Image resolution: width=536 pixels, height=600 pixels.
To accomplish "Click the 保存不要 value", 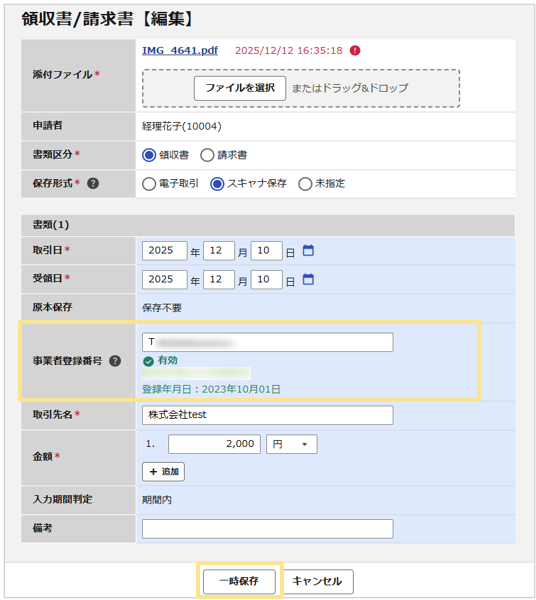I will (x=162, y=308).
